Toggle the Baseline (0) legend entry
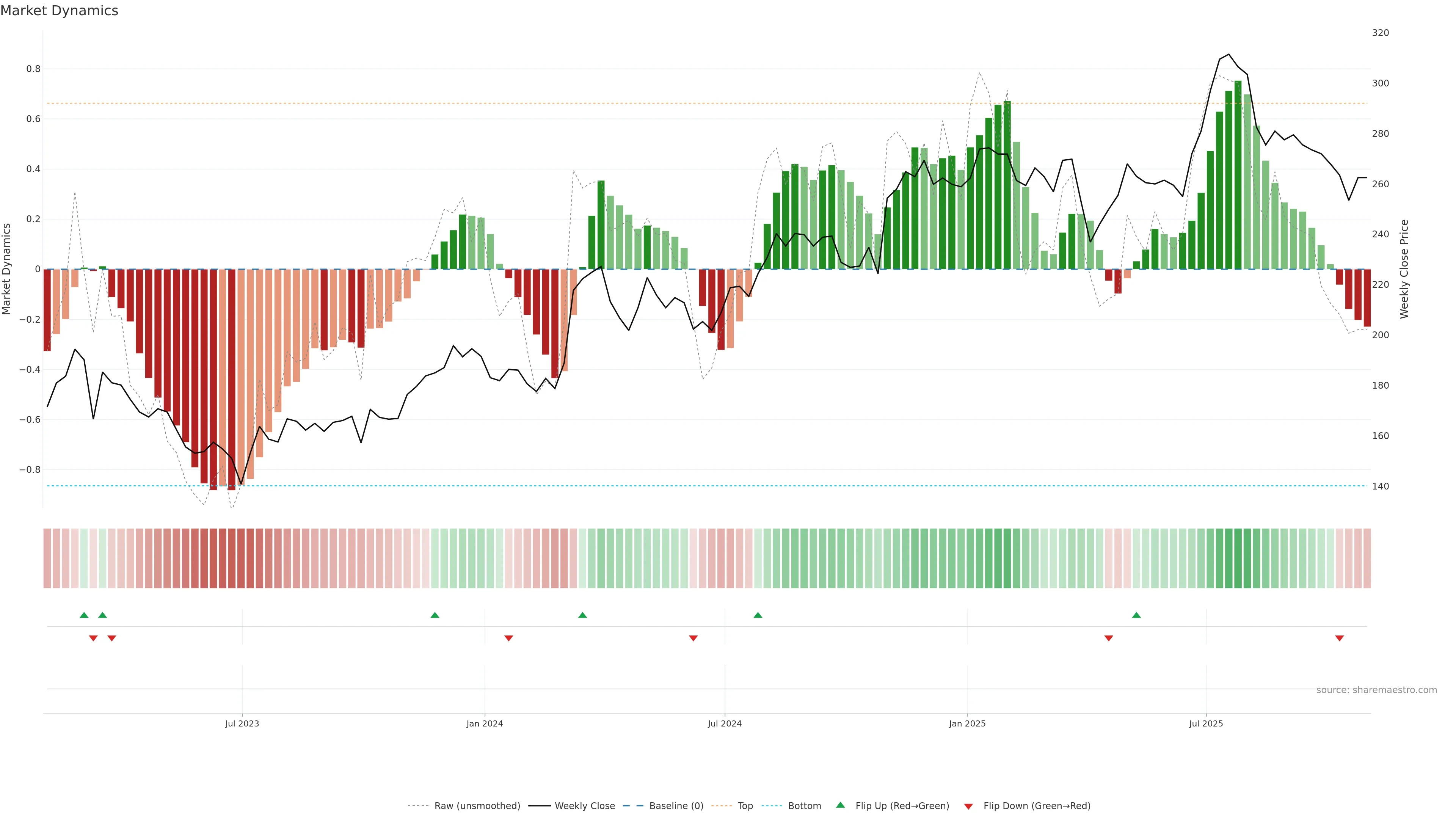The width and height of the screenshot is (1456, 819). click(676, 806)
